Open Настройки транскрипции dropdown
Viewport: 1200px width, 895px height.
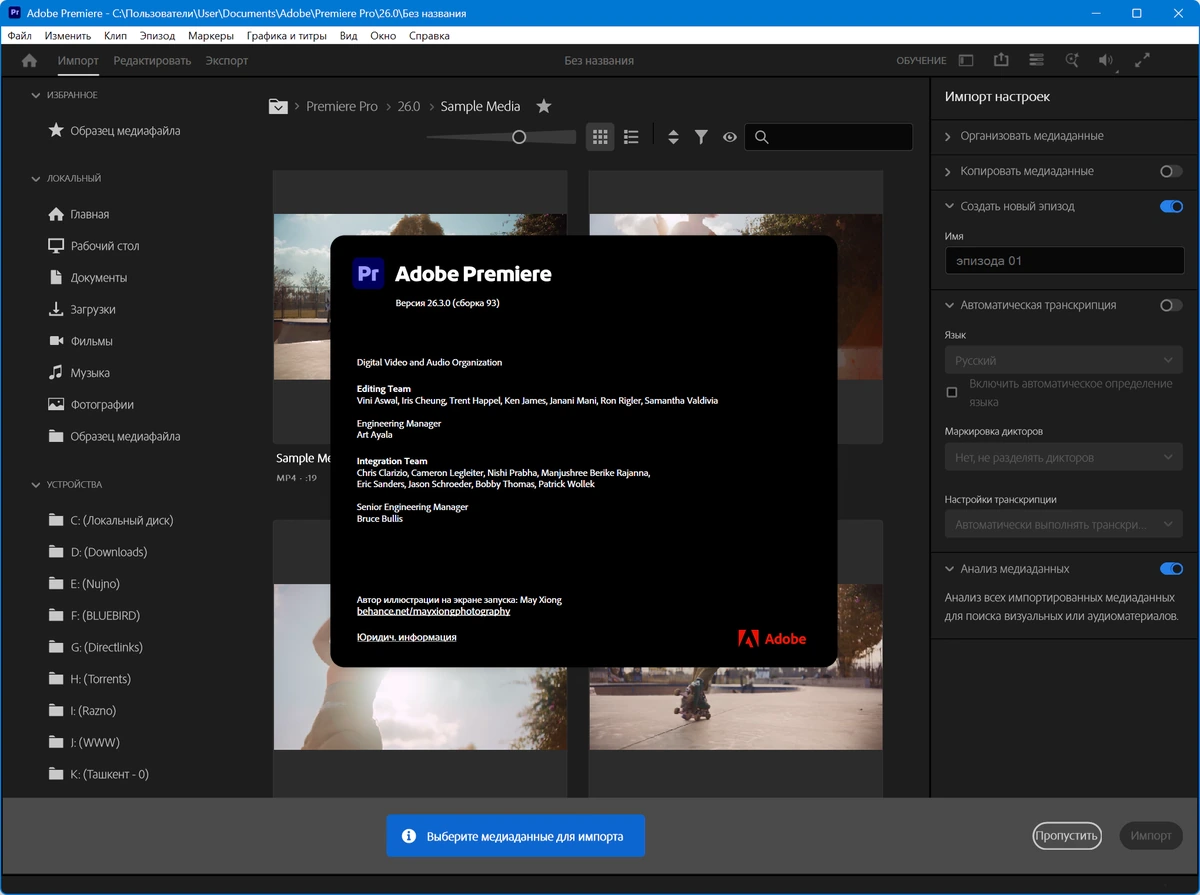(x=1064, y=524)
